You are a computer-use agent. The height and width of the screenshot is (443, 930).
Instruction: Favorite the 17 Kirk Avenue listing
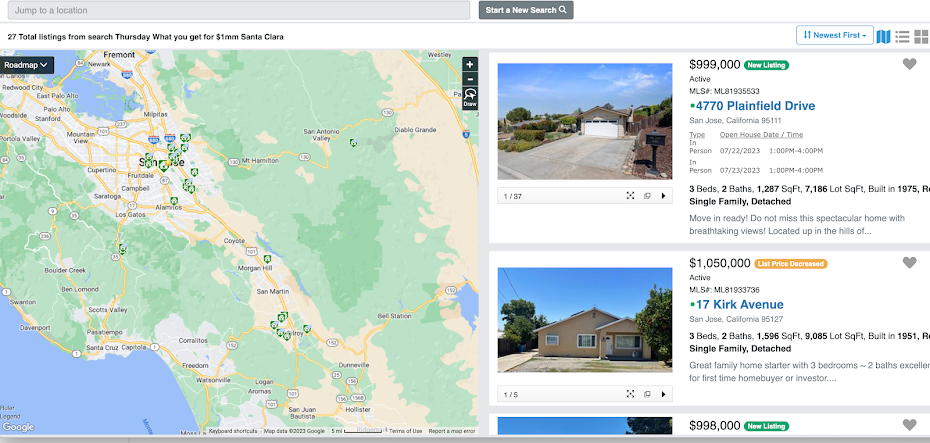pos(909,263)
